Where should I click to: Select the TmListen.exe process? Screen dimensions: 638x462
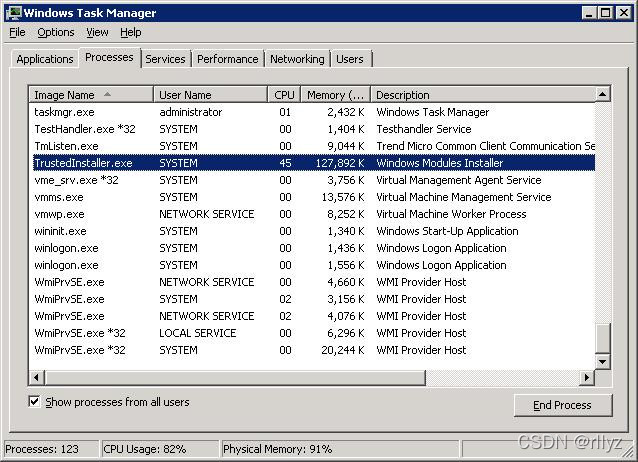point(312,146)
